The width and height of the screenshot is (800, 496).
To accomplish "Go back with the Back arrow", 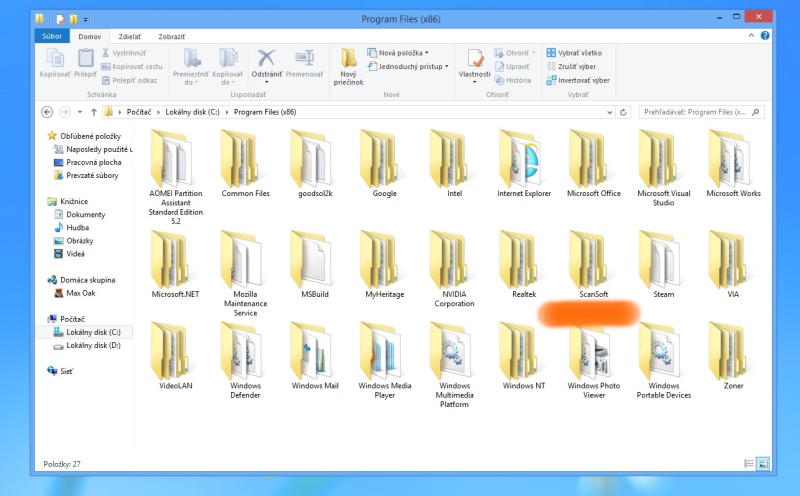I will pos(47,112).
